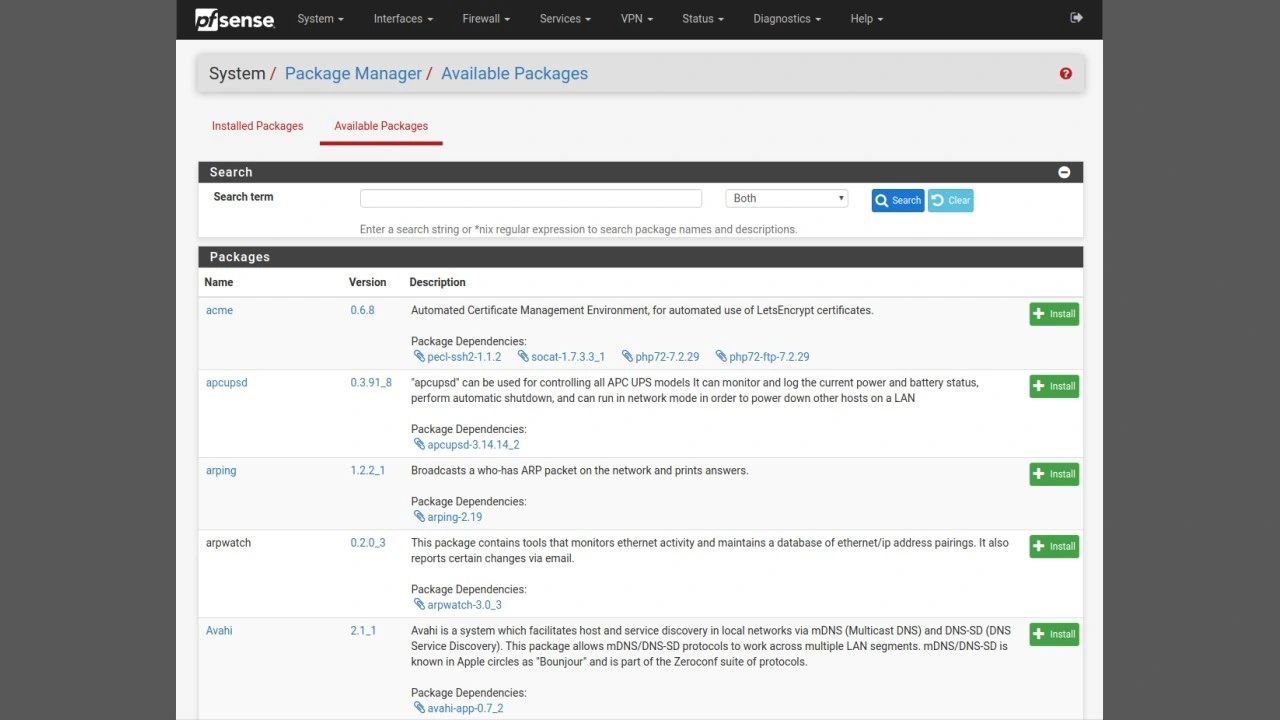This screenshot has width=1280, height=720.
Task: Click paperclip icon beside socat-1.7.3.3_1
Action: point(523,356)
